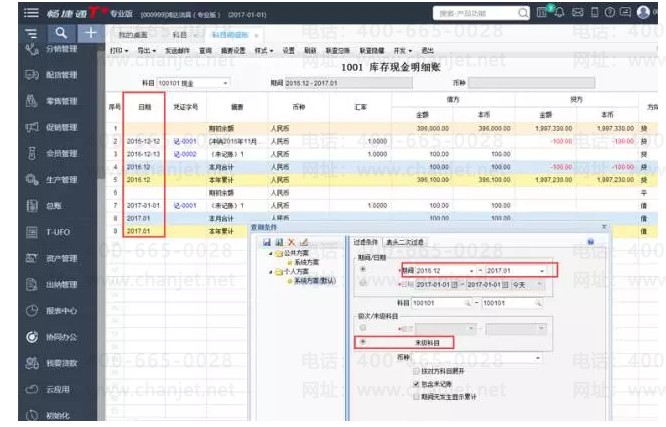Close the 查询条件 dialog
The image size is (666, 427).
tap(604, 227)
